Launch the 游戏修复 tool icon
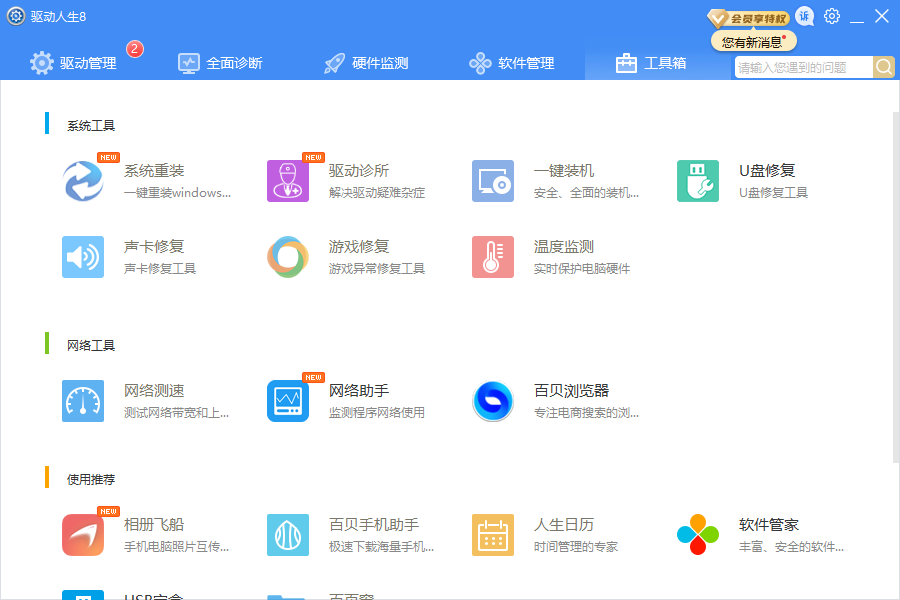This screenshot has height=600, width=900. pyautogui.click(x=288, y=257)
